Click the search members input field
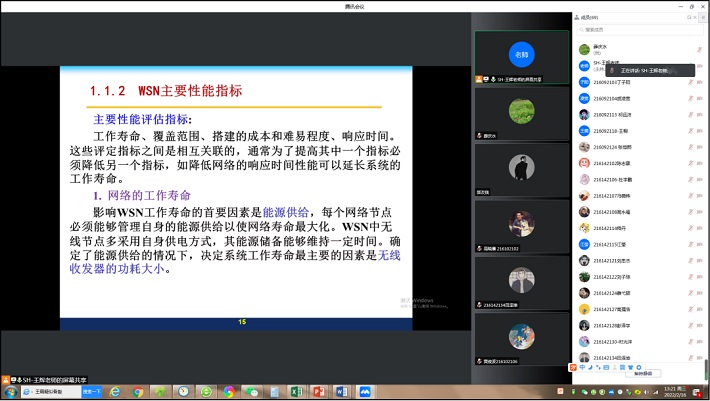 coord(635,30)
